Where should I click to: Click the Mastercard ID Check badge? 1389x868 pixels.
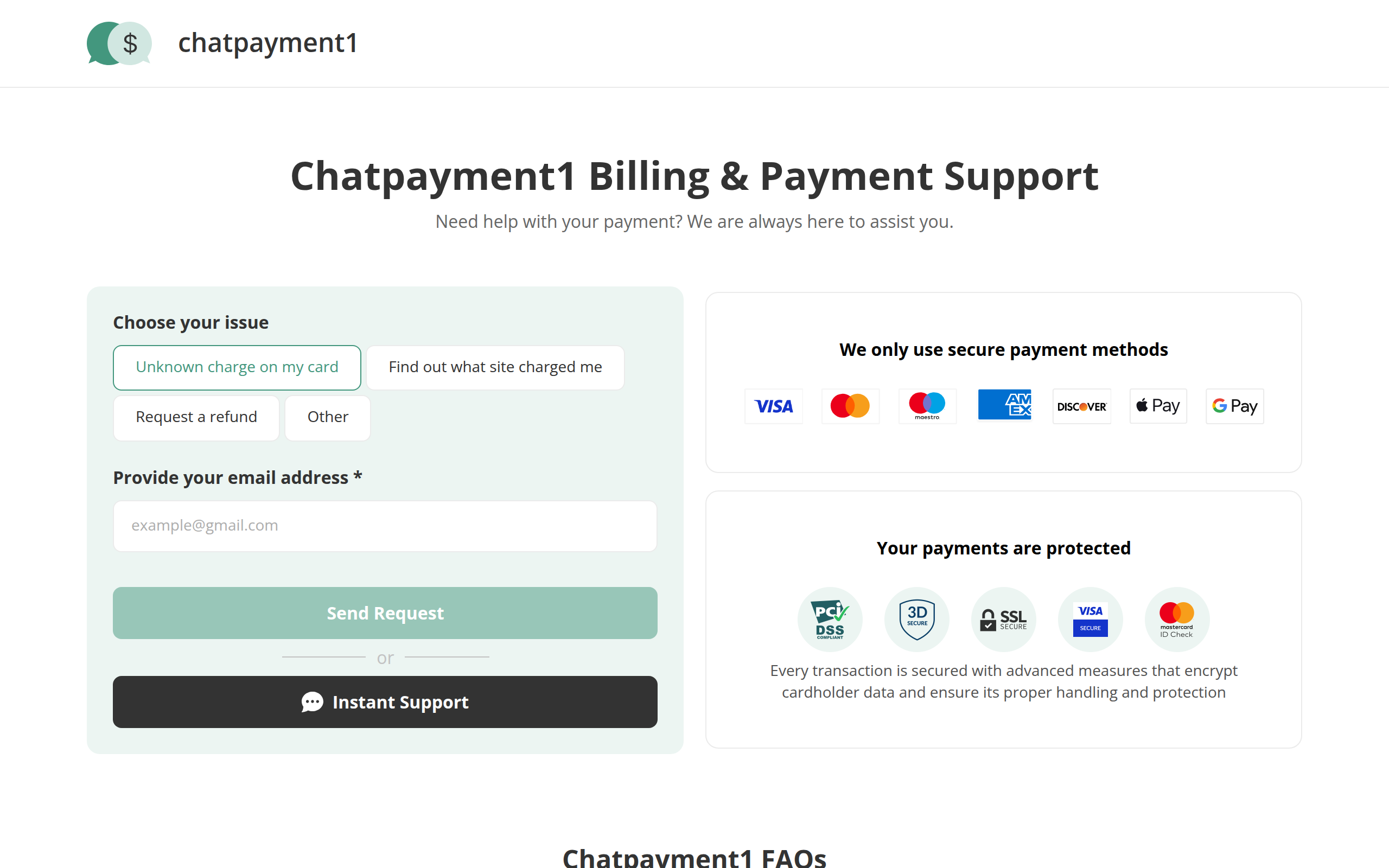pos(1177,620)
